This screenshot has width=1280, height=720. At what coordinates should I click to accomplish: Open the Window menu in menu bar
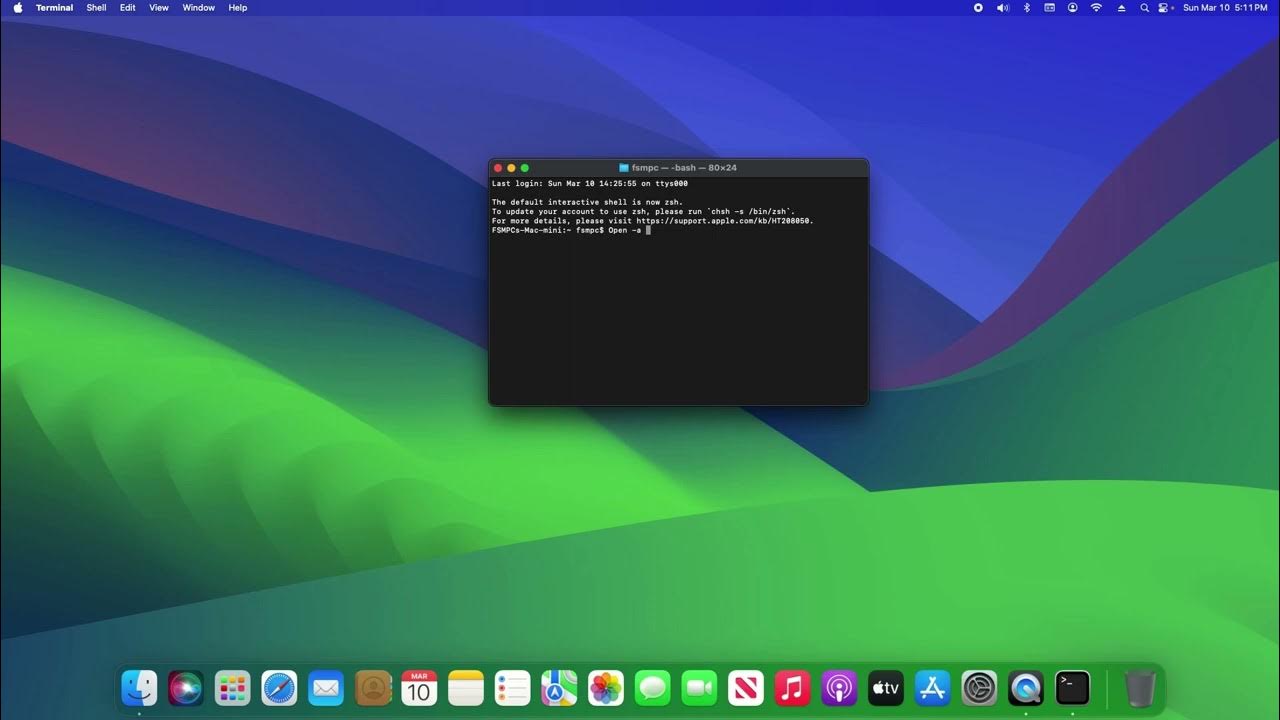pyautogui.click(x=199, y=7)
